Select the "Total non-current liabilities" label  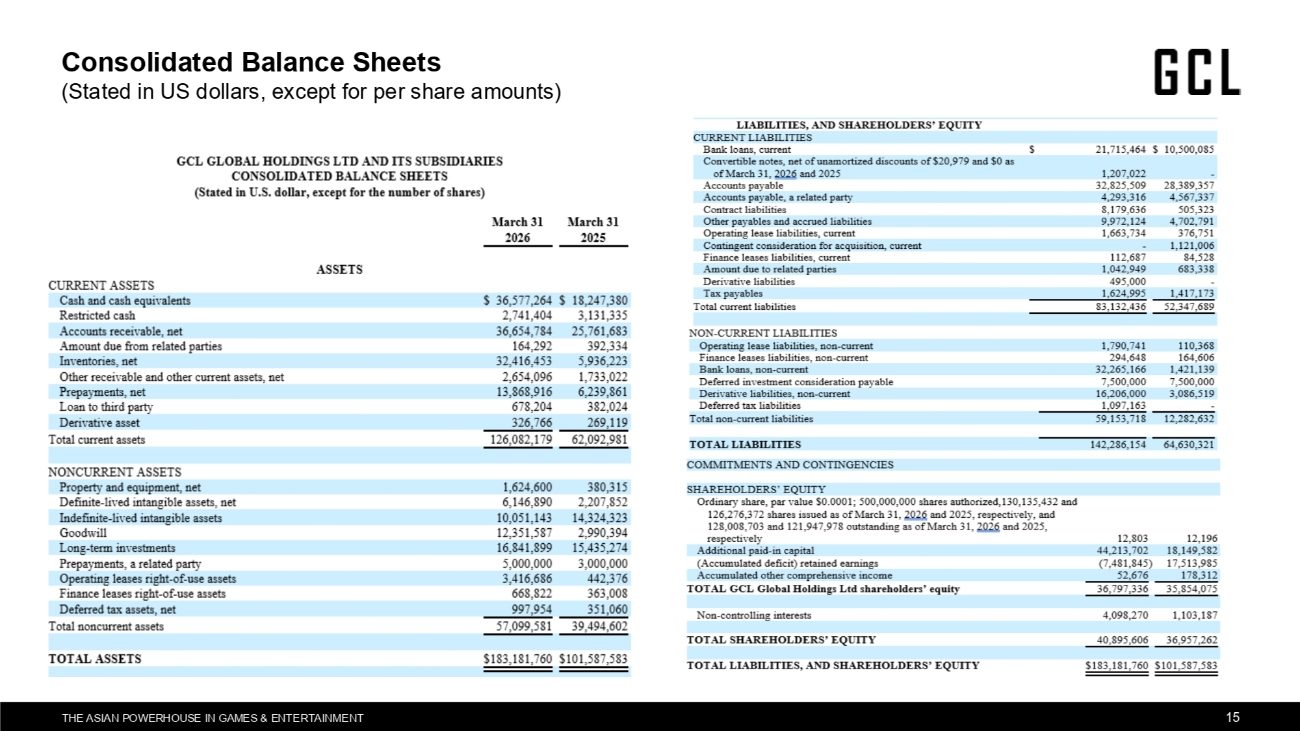point(751,418)
